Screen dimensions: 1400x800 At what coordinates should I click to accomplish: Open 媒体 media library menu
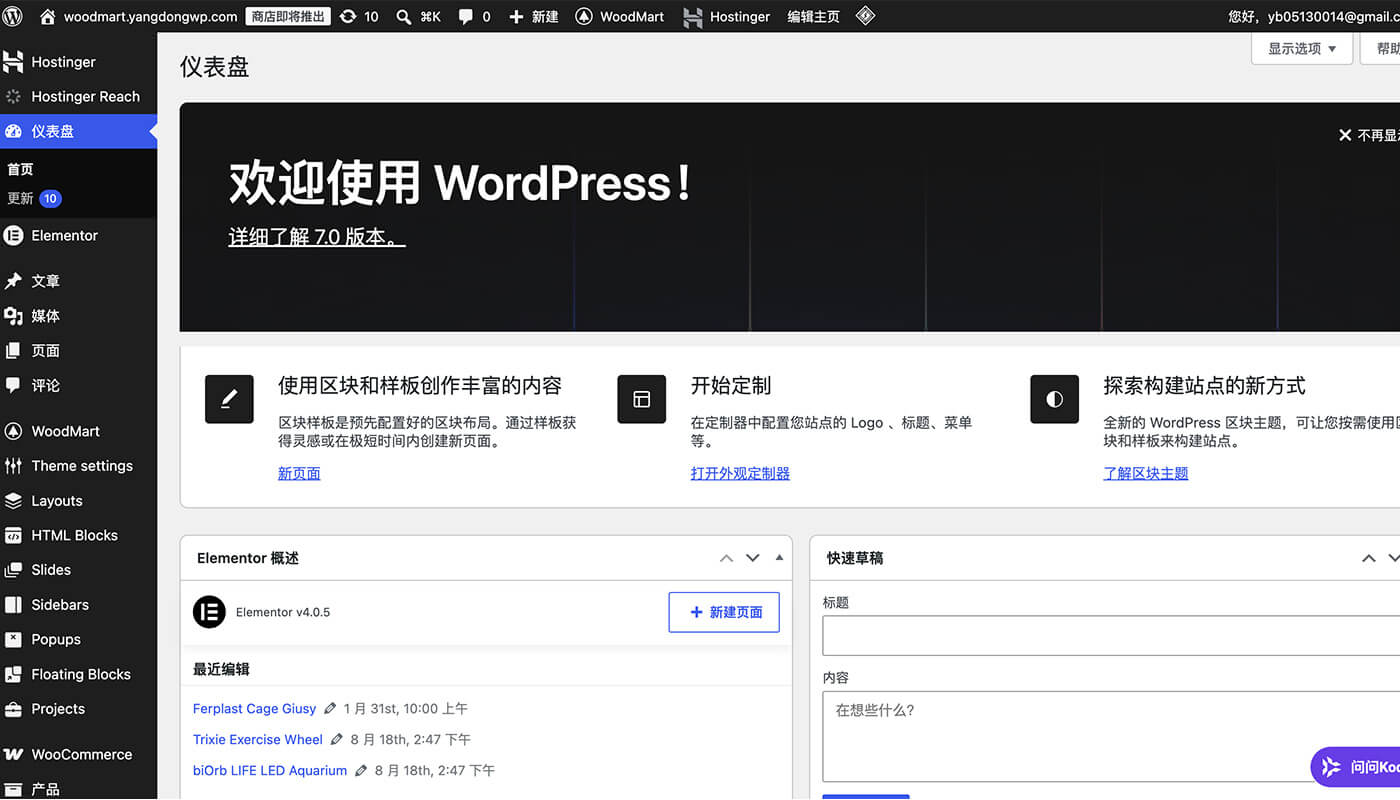[78, 316]
